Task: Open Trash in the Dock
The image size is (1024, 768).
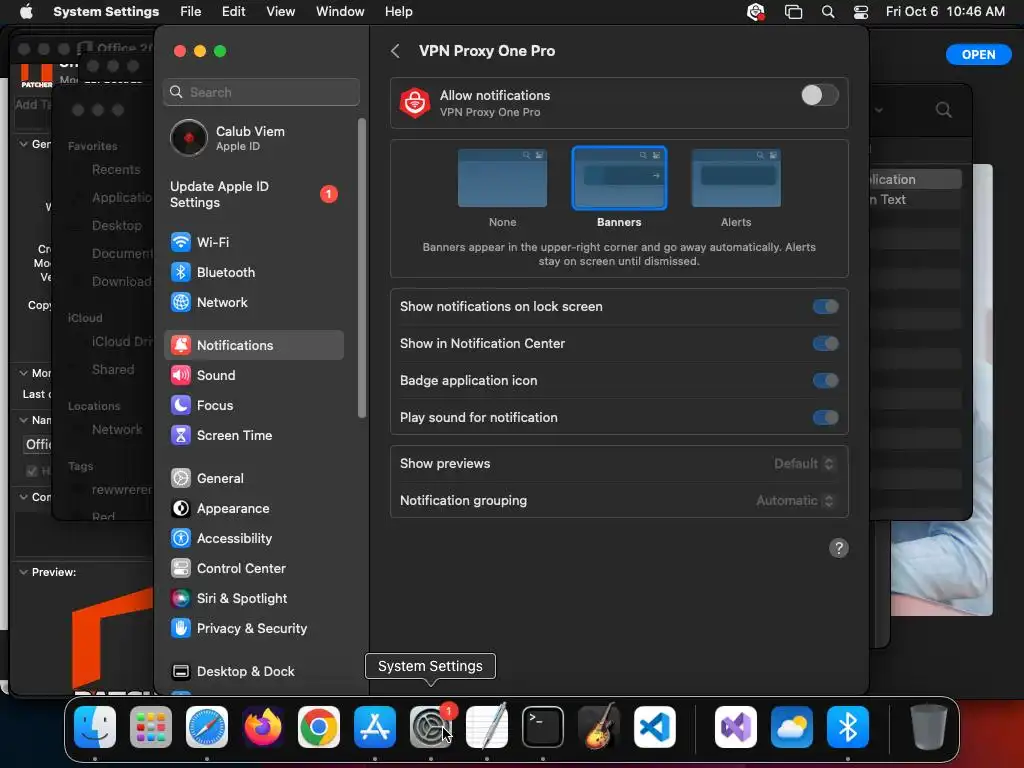Action: pyautogui.click(x=928, y=727)
